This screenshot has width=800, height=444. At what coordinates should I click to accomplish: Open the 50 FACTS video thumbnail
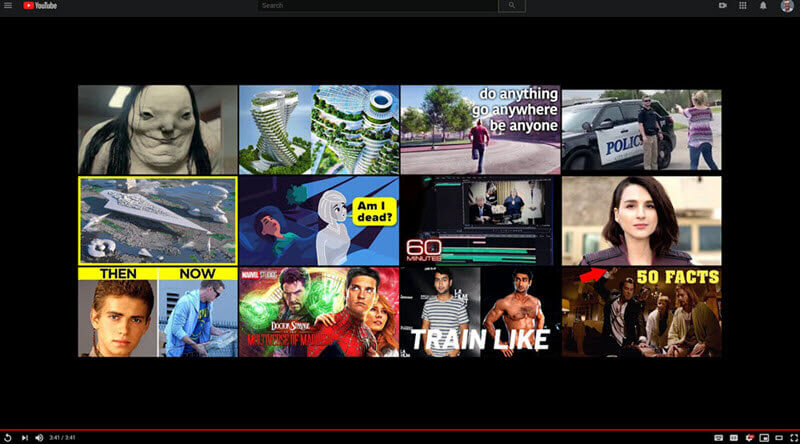click(641, 312)
